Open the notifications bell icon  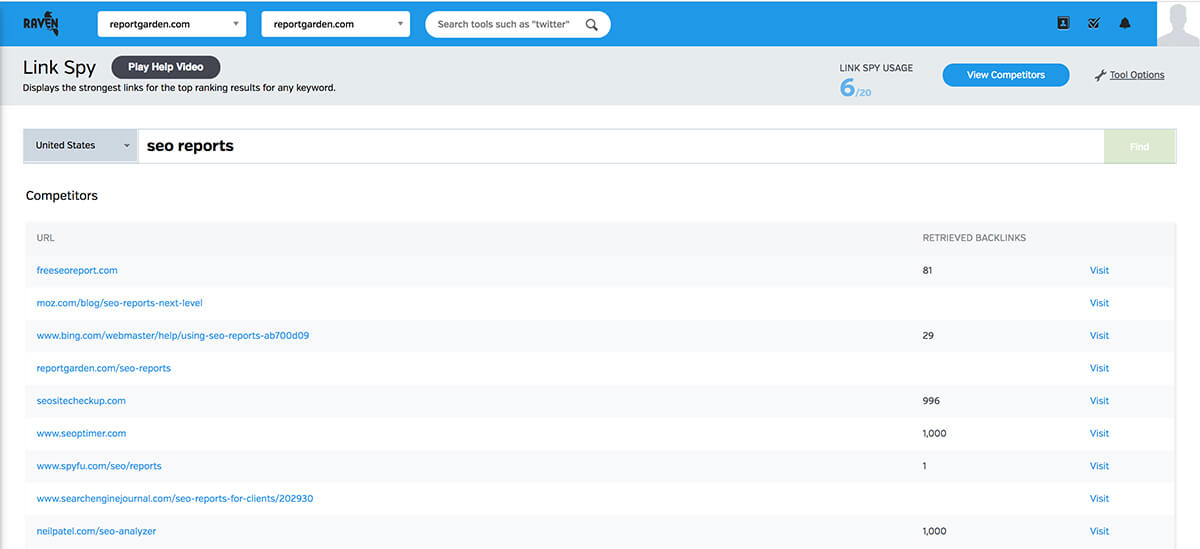tap(1125, 23)
